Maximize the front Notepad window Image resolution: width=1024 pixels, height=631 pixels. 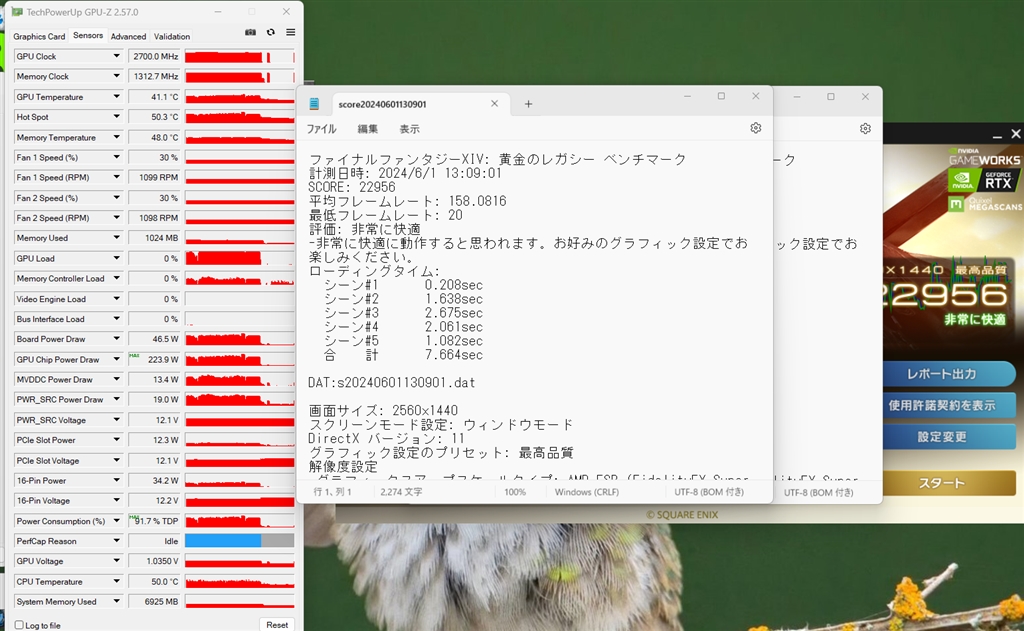coord(721,96)
